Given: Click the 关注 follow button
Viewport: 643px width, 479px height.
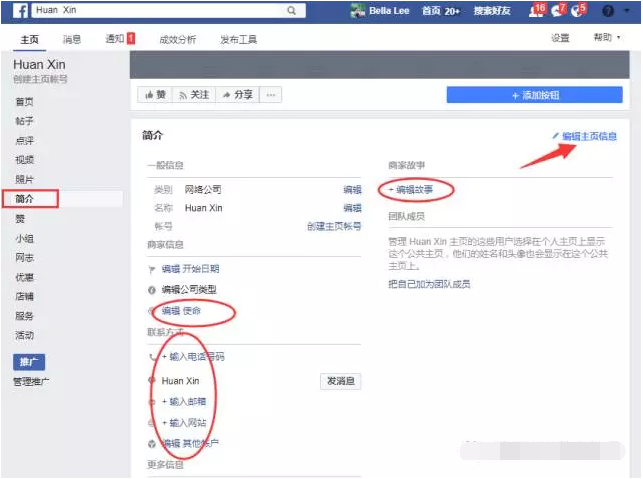Looking at the screenshot, I should point(194,95).
